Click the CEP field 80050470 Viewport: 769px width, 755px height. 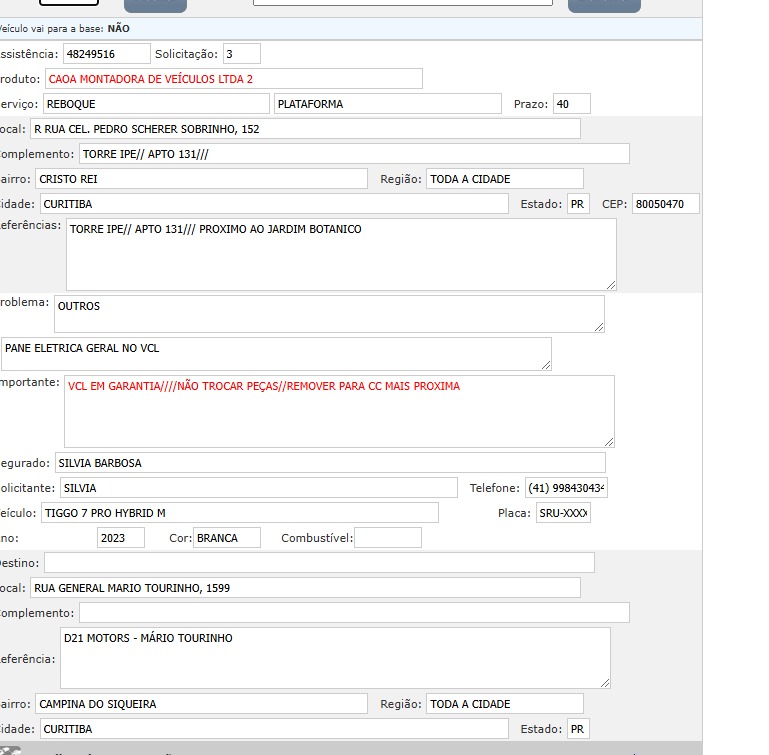tap(666, 204)
